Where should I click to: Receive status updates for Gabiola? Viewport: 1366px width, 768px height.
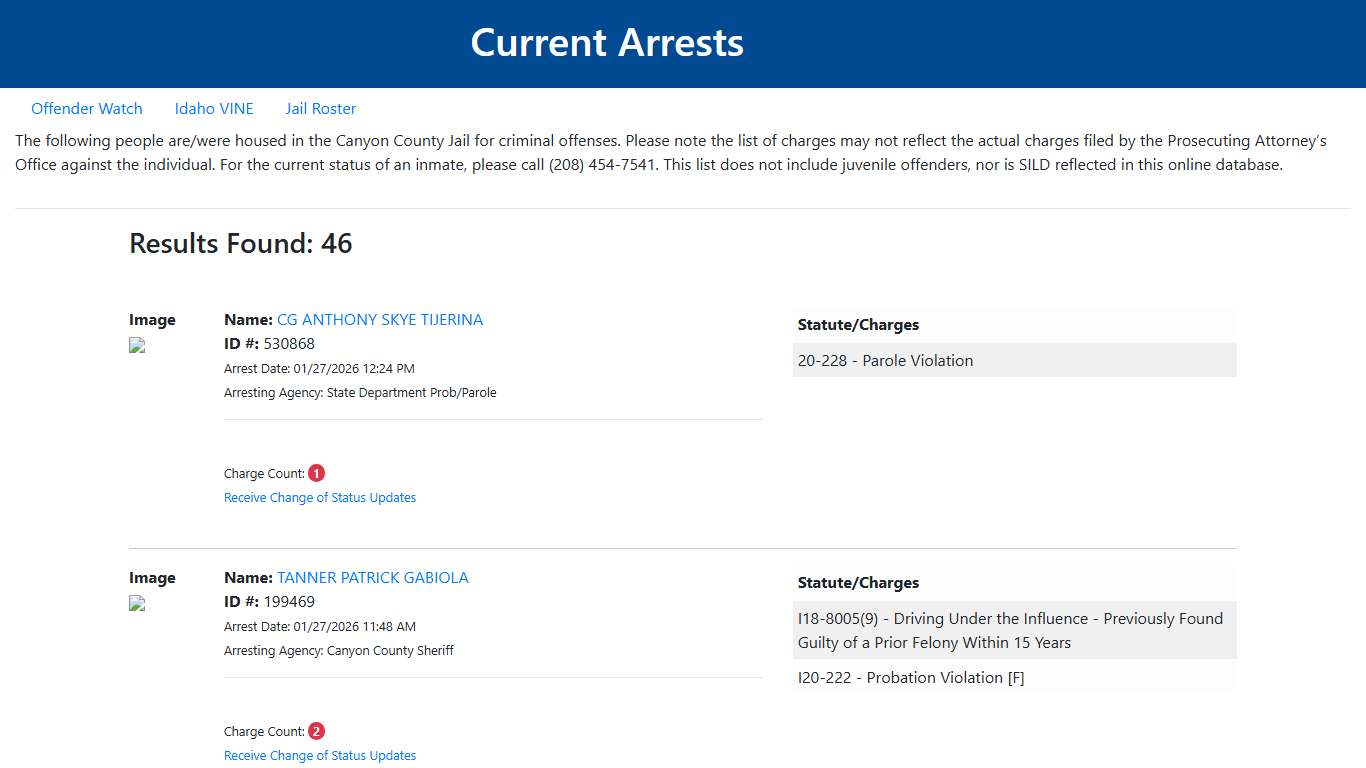[320, 755]
